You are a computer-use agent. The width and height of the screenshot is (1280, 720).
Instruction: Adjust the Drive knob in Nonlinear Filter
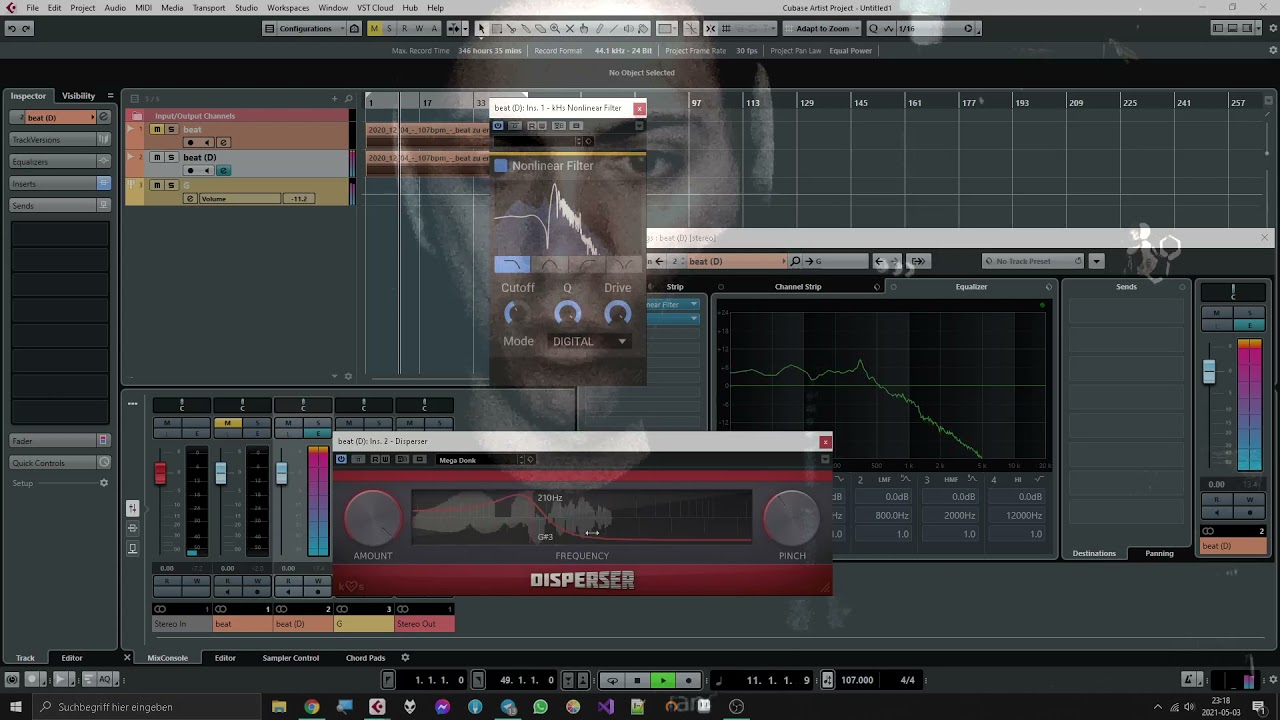click(617, 314)
